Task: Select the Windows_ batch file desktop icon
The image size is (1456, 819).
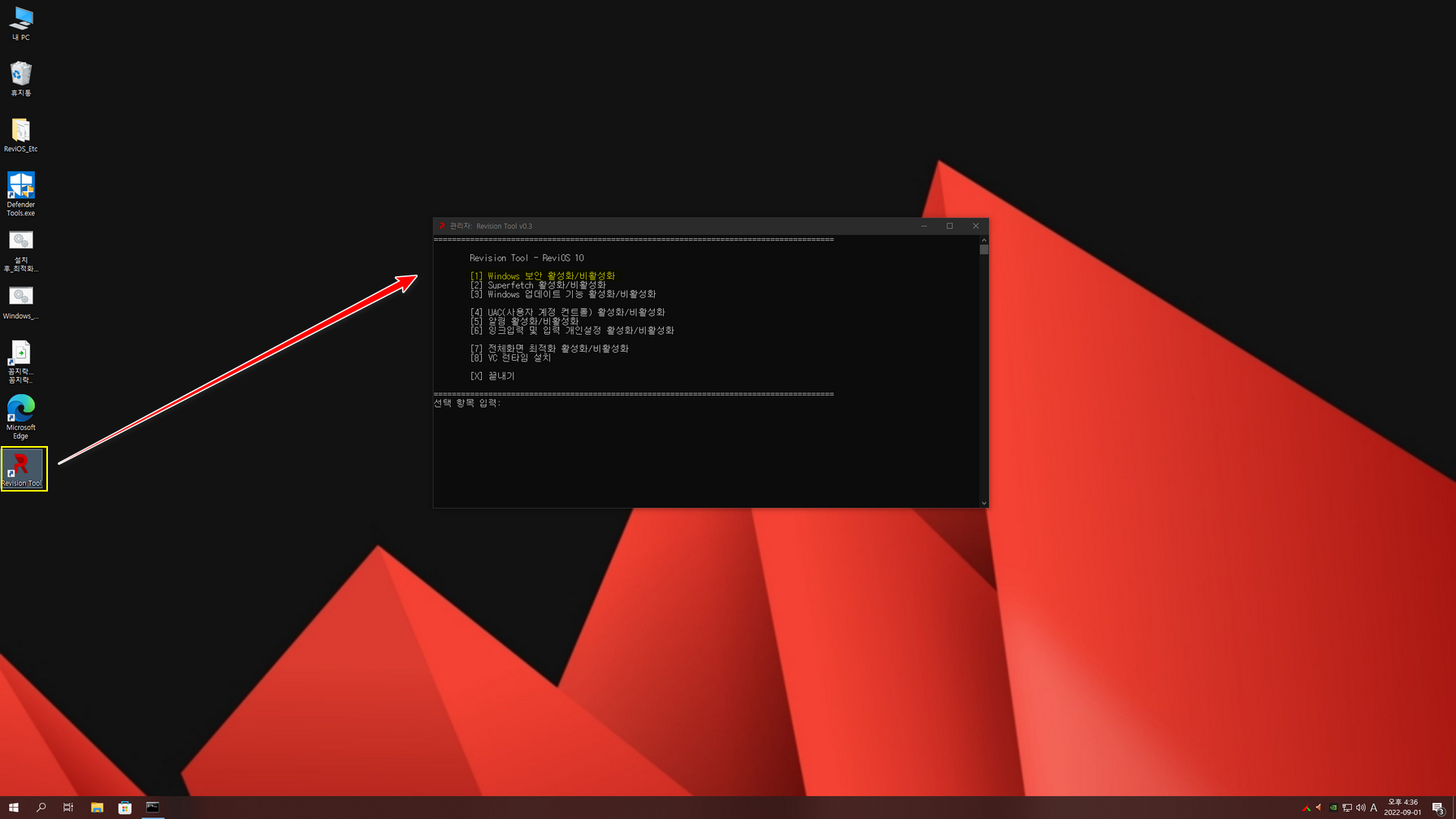Action: pos(21,303)
